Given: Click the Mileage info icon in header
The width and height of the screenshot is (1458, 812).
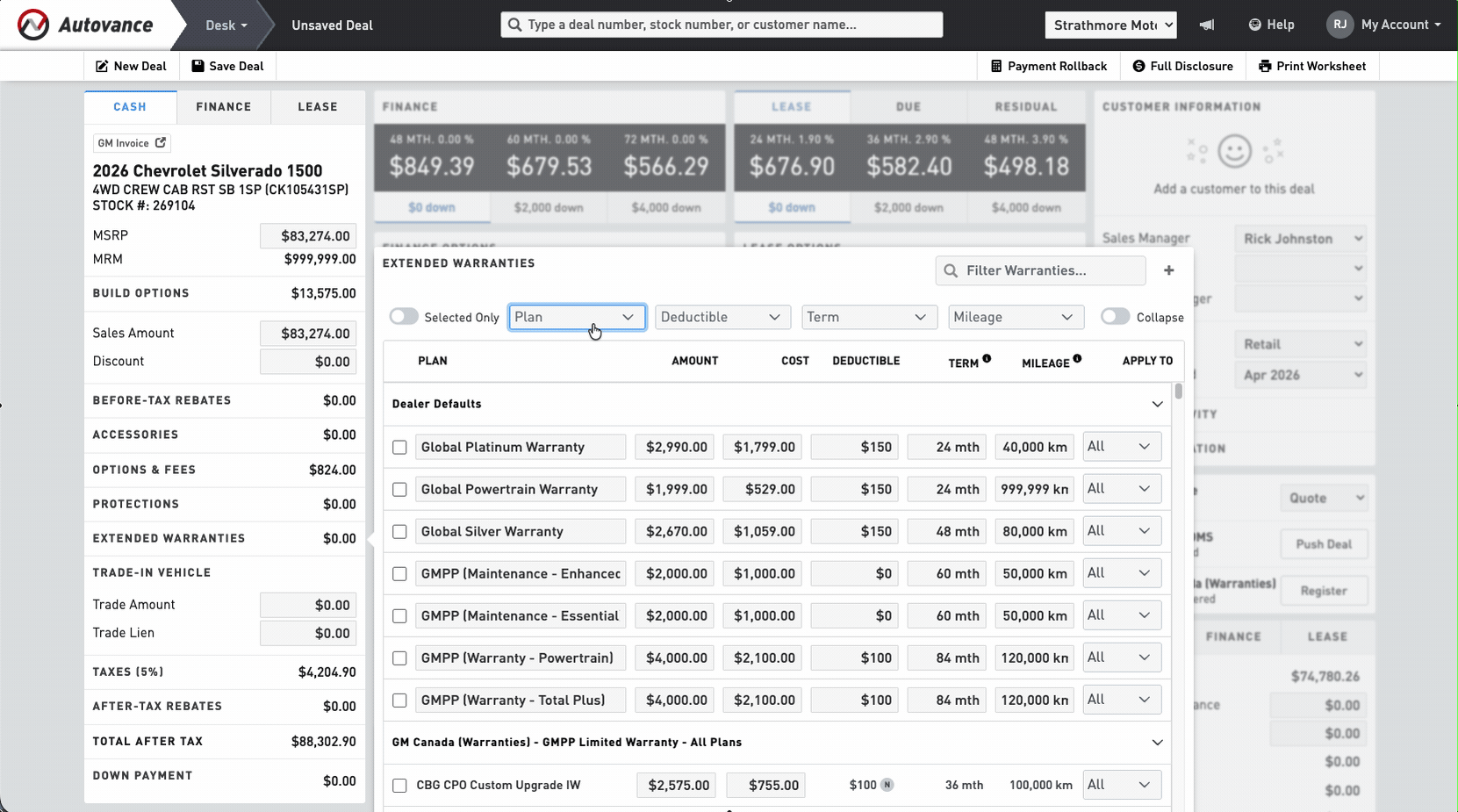Looking at the screenshot, I should point(1077,358).
